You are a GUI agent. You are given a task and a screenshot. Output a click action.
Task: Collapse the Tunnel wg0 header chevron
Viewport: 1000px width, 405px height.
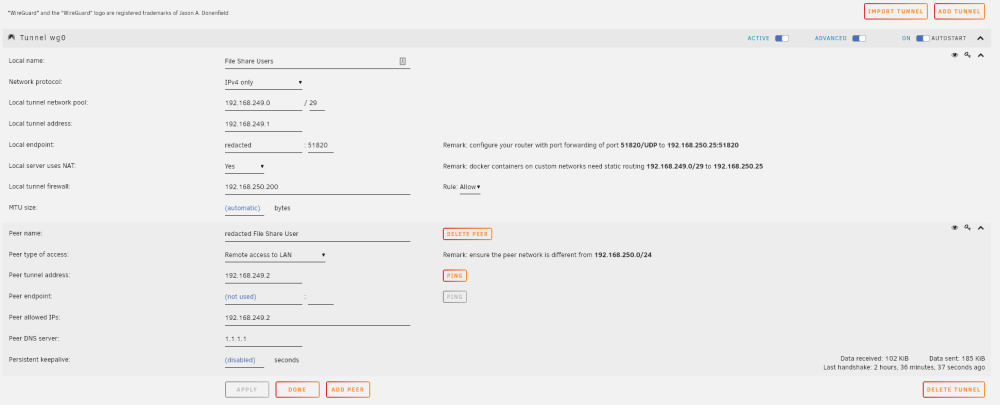point(981,38)
